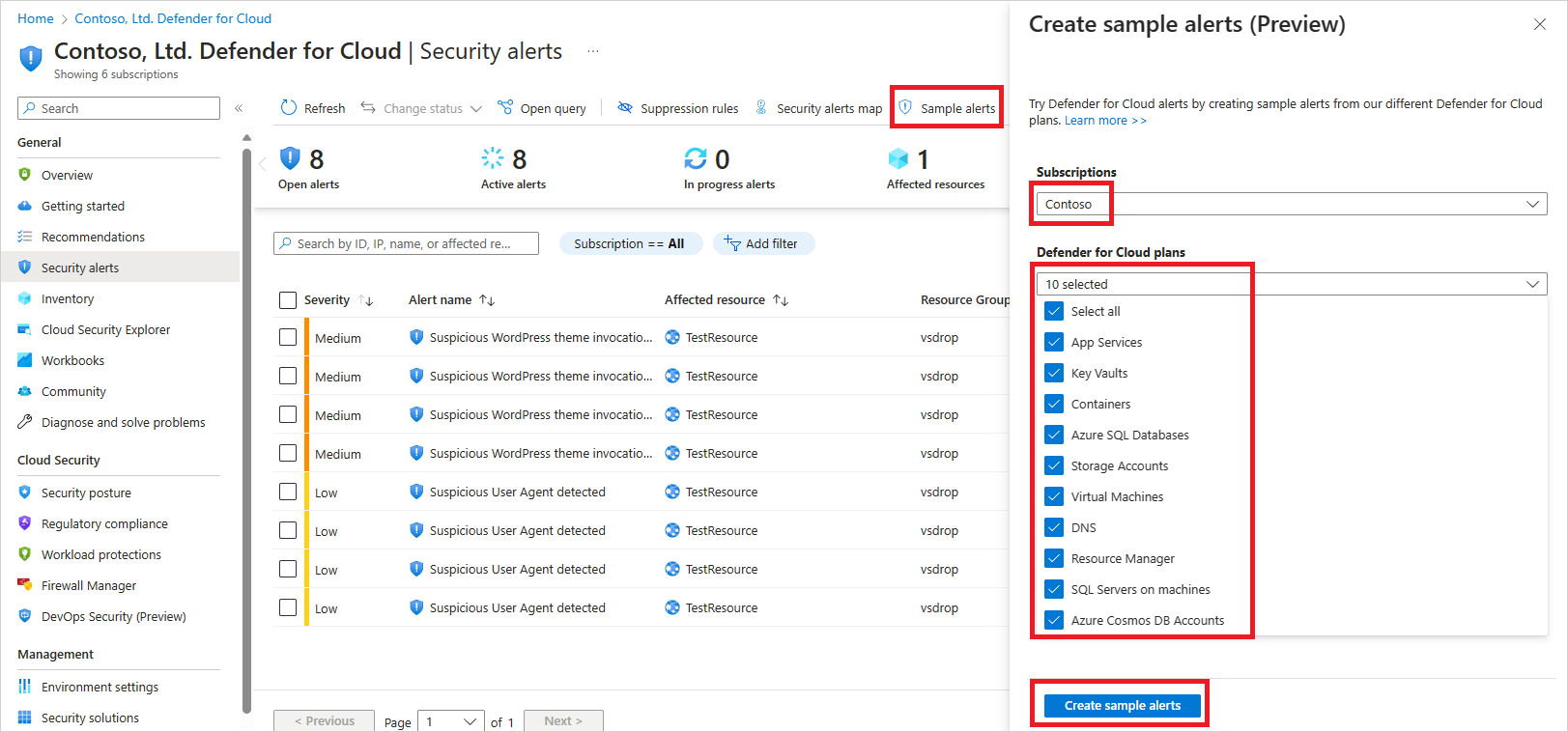Click the Subscription == All filter pill
Viewport: 1568px width, 732px height.
tap(629, 243)
